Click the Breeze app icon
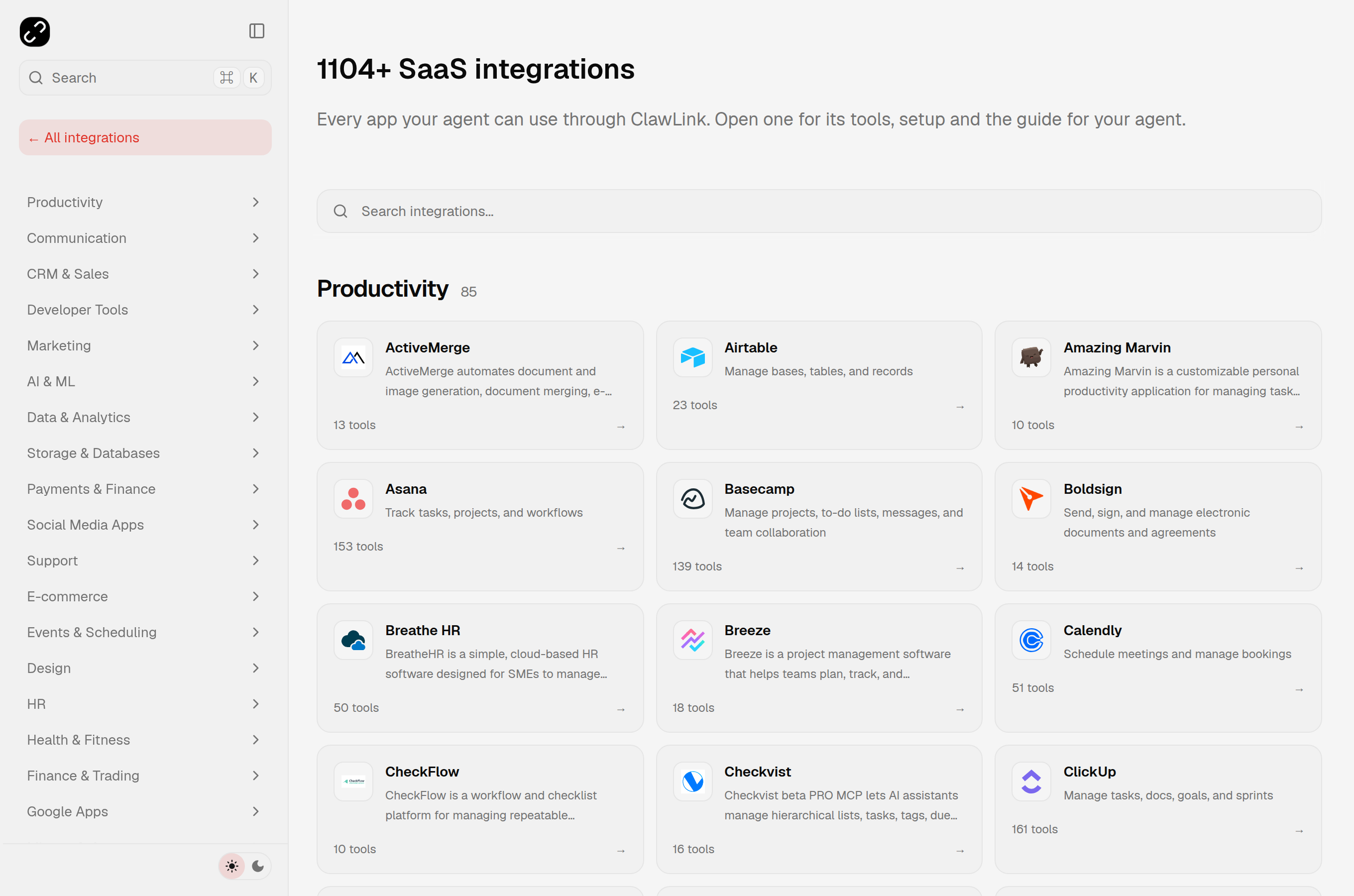The image size is (1354, 896). coord(692,640)
